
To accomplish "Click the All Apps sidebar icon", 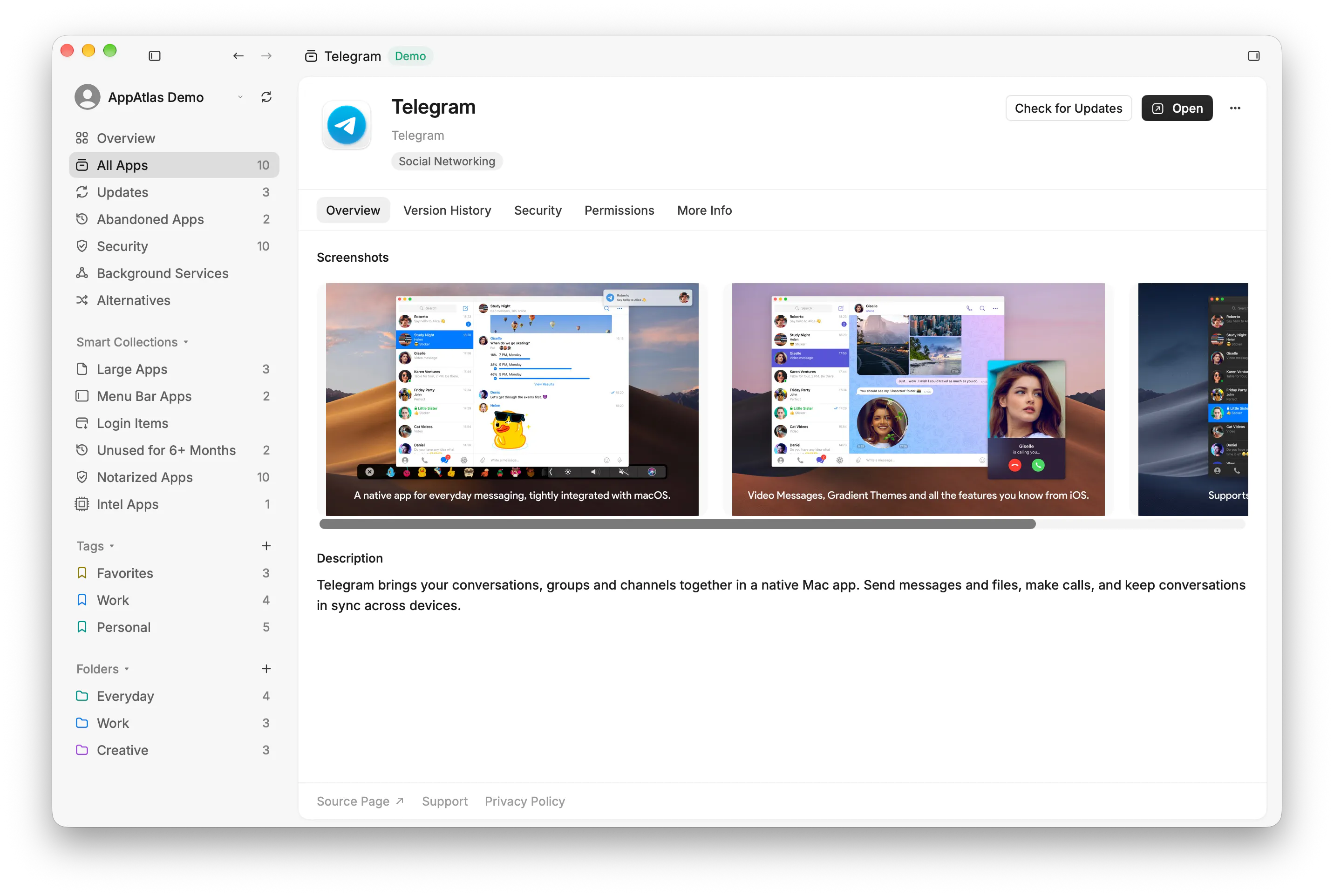I will coord(82,165).
